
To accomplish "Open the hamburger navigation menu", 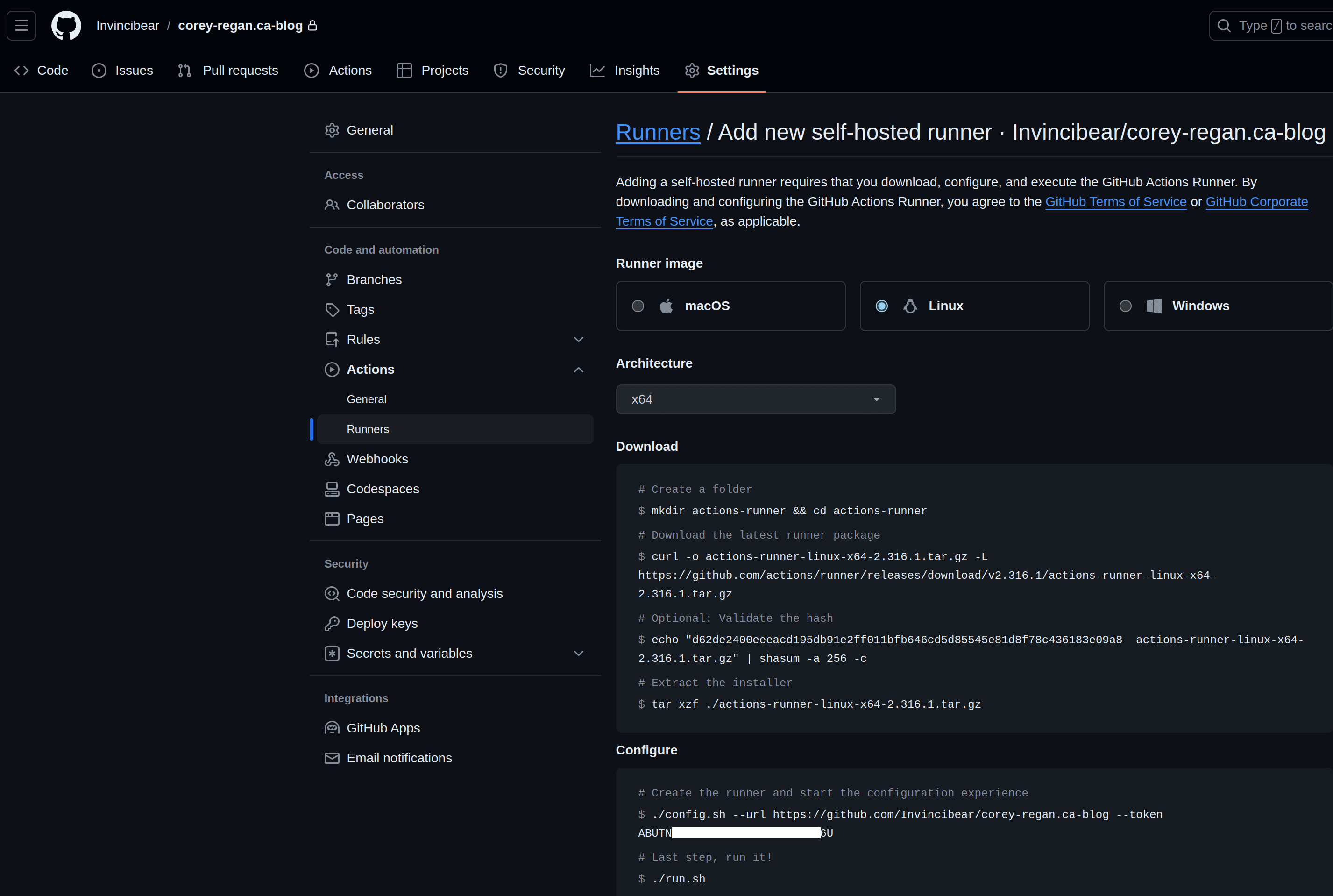I will coord(21,26).
